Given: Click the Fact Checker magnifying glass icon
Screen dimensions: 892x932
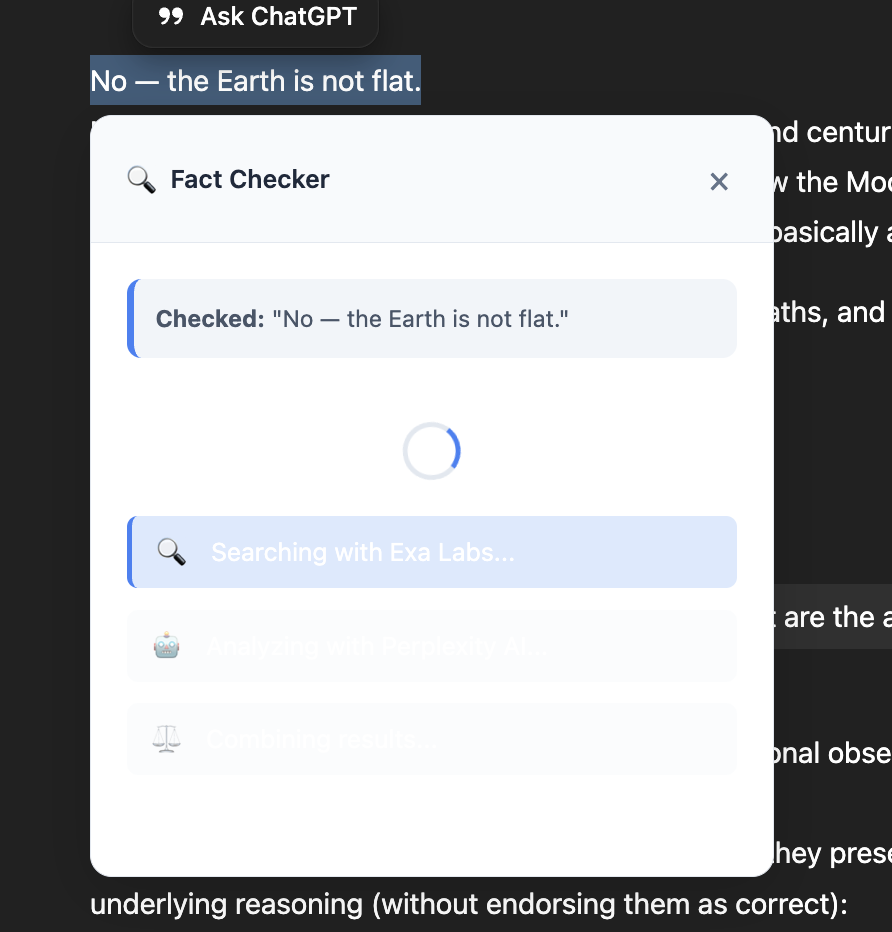Looking at the screenshot, I should (x=141, y=180).
